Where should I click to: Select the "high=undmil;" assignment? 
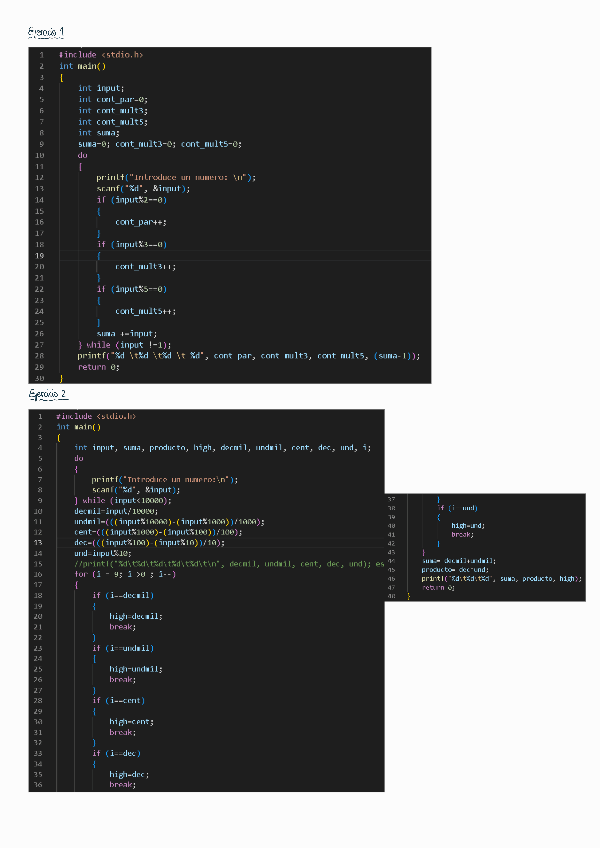[x=136, y=668]
